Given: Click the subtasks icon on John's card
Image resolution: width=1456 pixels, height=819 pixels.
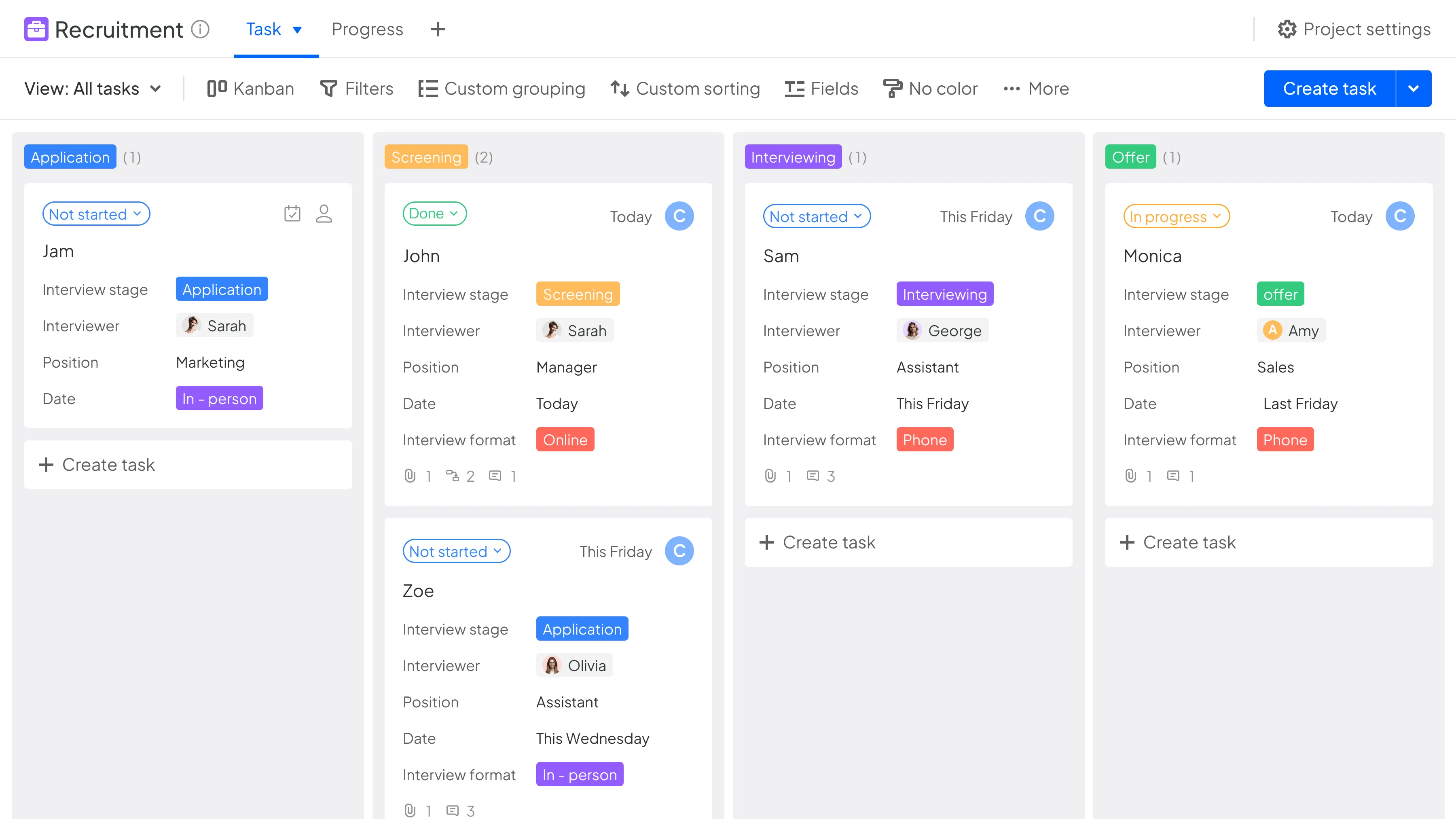Looking at the screenshot, I should click(452, 476).
